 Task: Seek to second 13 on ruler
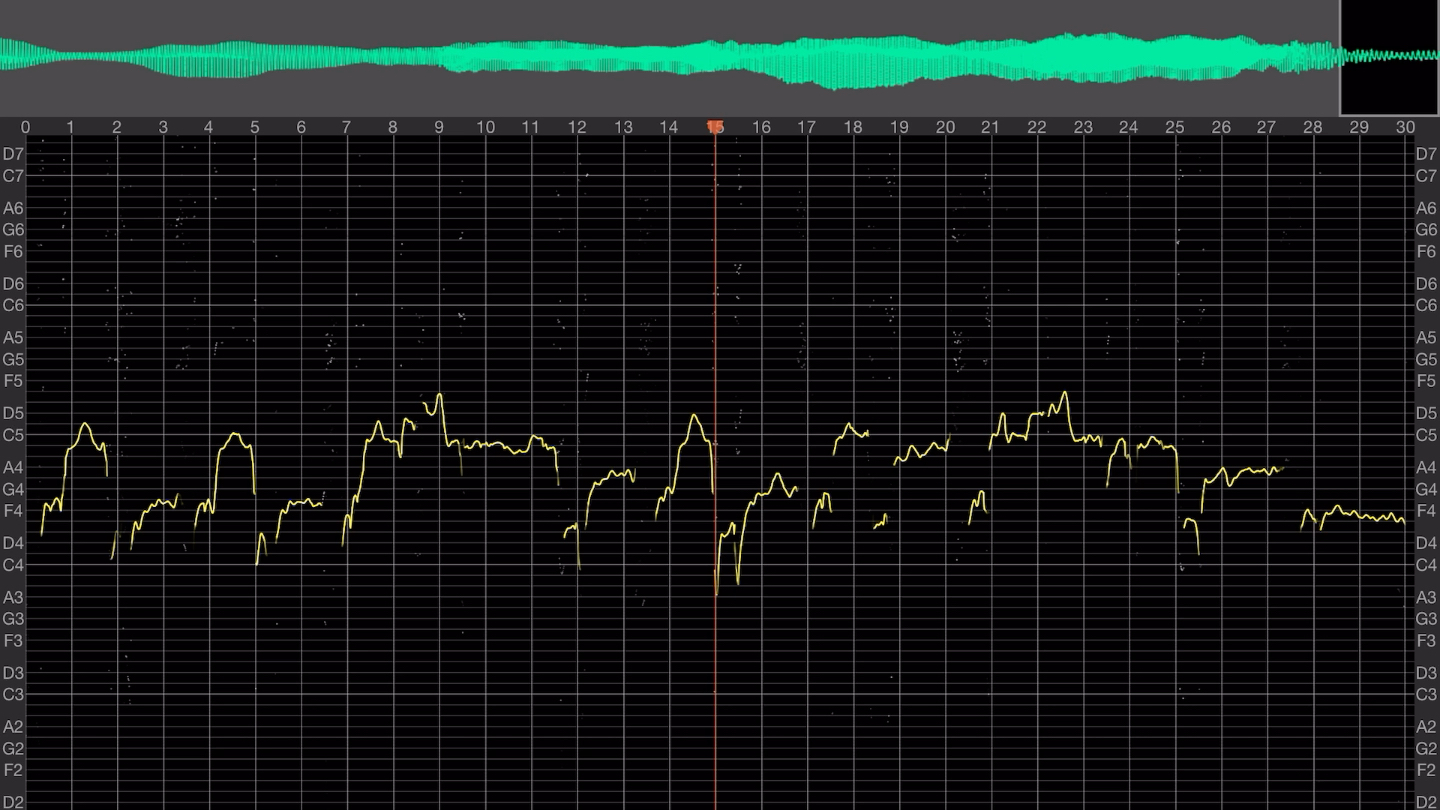[x=623, y=127]
